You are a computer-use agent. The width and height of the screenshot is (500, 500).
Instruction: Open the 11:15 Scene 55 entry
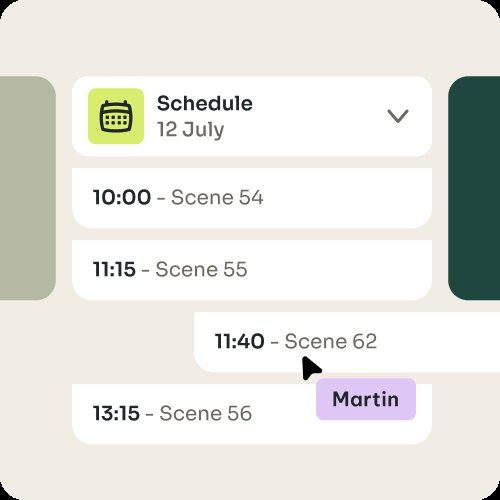pyautogui.click(x=252, y=270)
